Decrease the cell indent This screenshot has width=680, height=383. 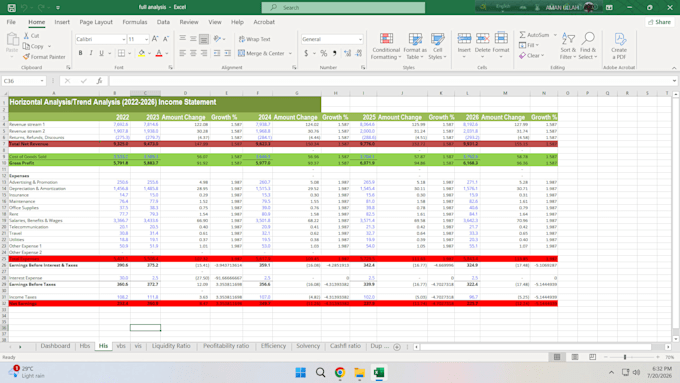217,53
